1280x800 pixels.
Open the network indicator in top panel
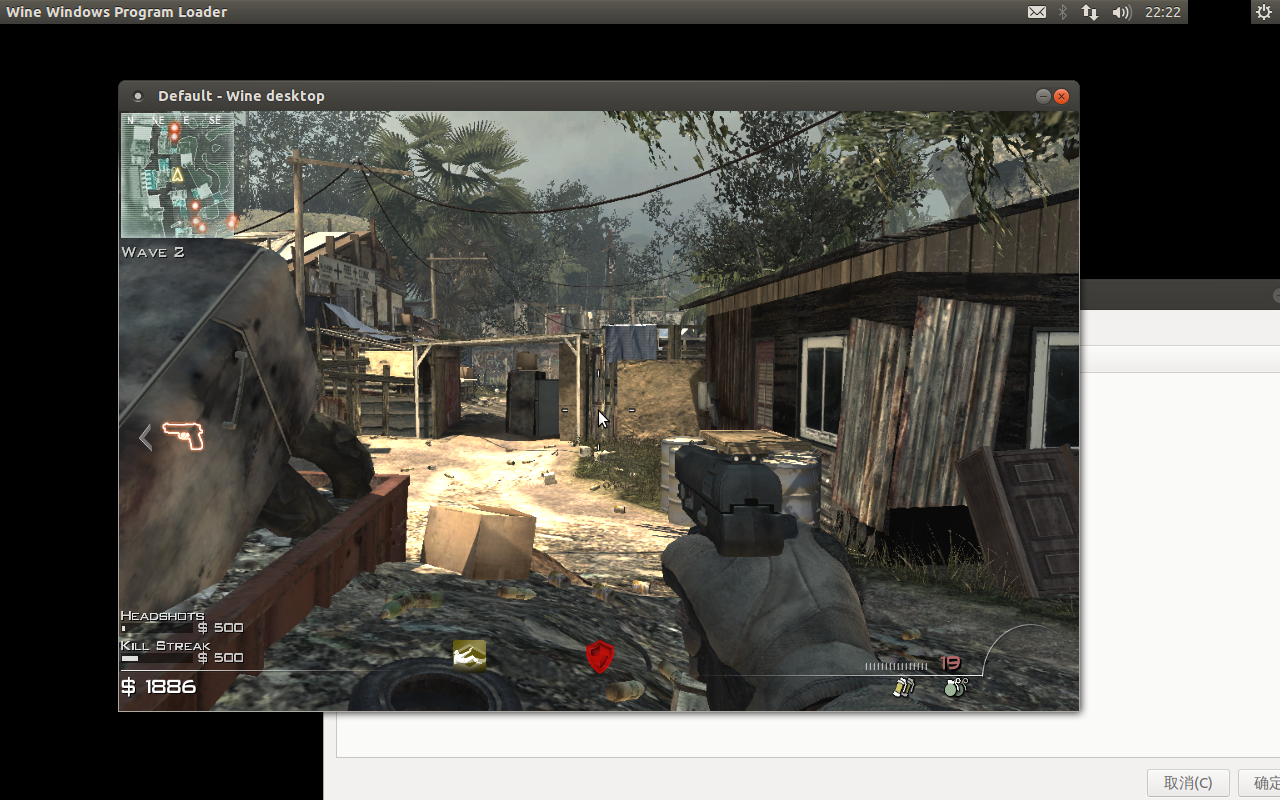tap(1090, 12)
